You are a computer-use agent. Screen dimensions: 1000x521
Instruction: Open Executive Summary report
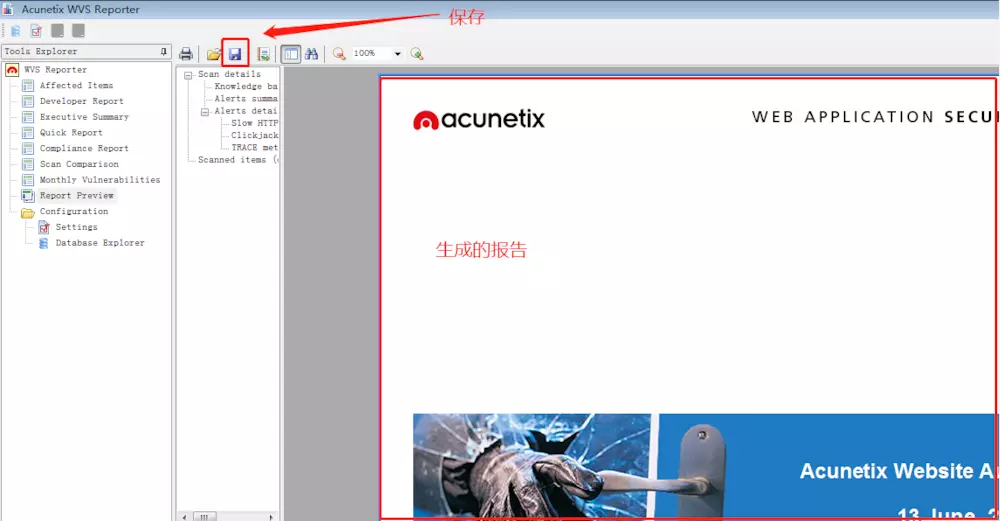(84, 117)
